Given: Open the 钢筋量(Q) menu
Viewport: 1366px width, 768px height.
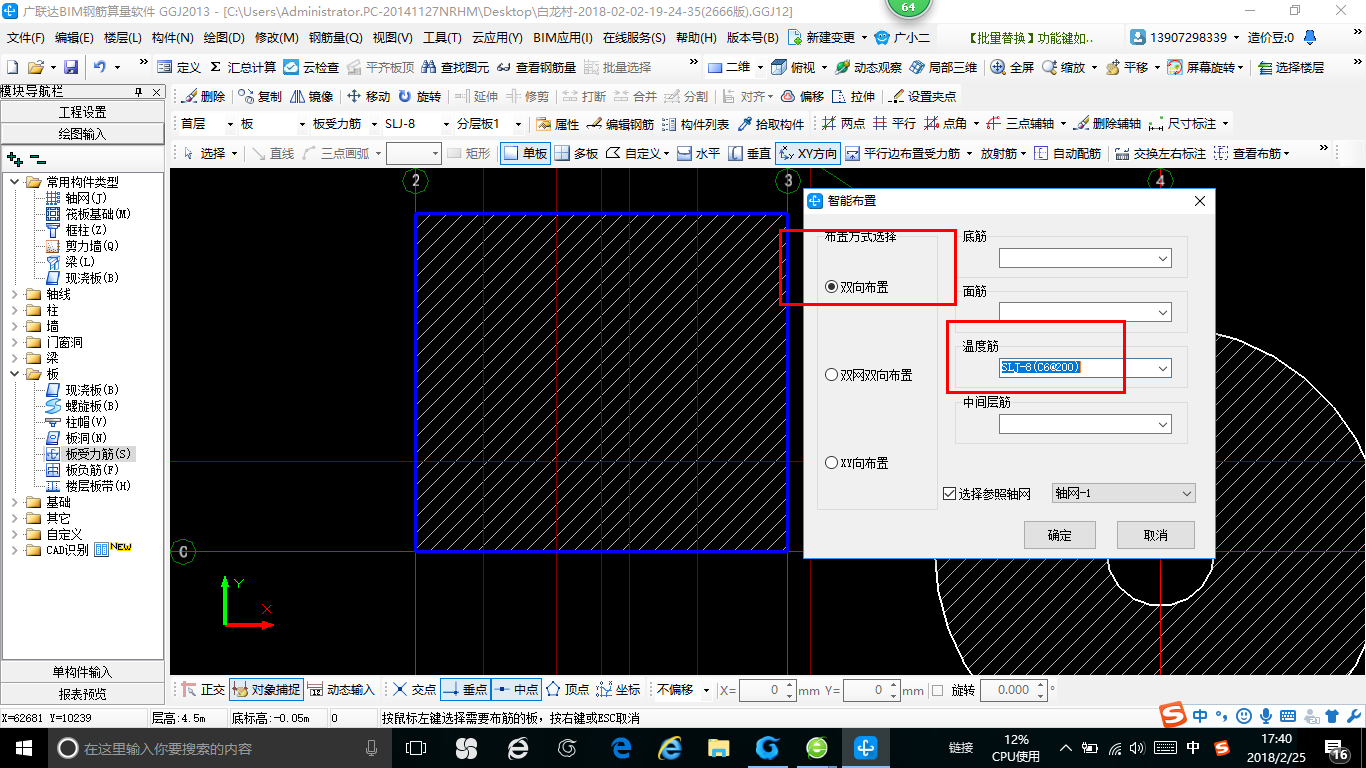Looking at the screenshot, I should [335, 38].
